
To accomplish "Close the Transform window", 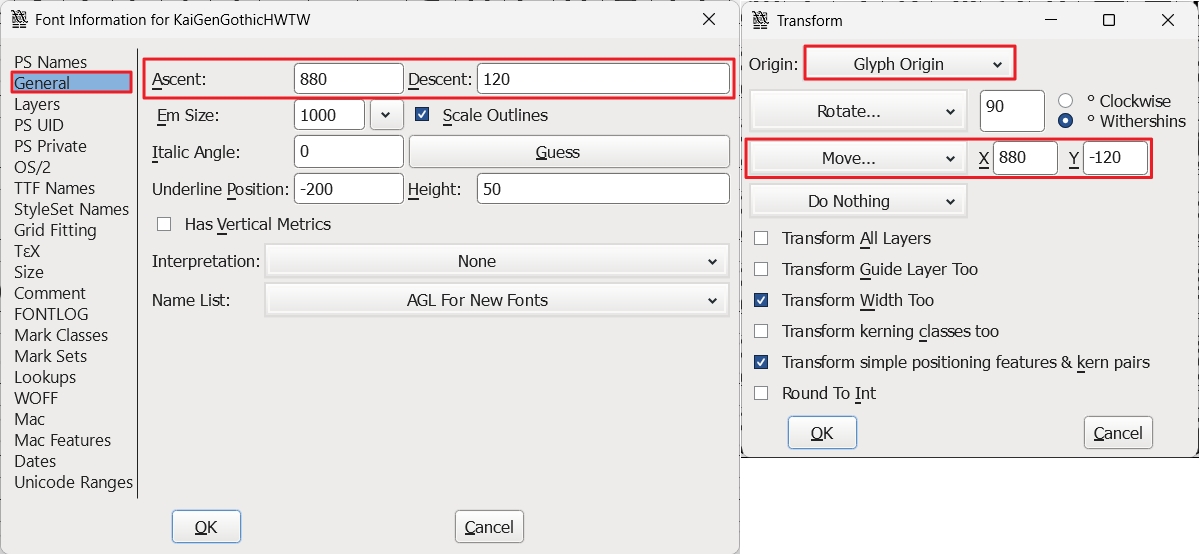I will click(1170, 20).
